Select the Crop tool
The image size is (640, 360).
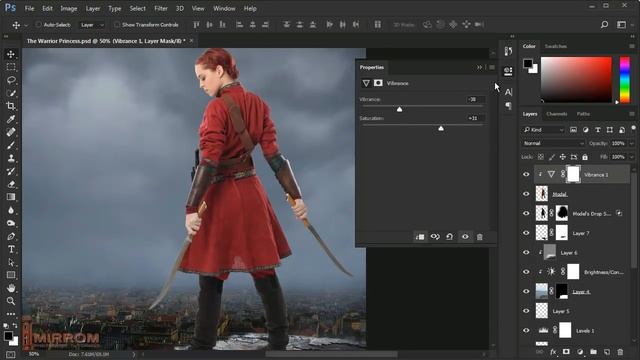pos(11,106)
